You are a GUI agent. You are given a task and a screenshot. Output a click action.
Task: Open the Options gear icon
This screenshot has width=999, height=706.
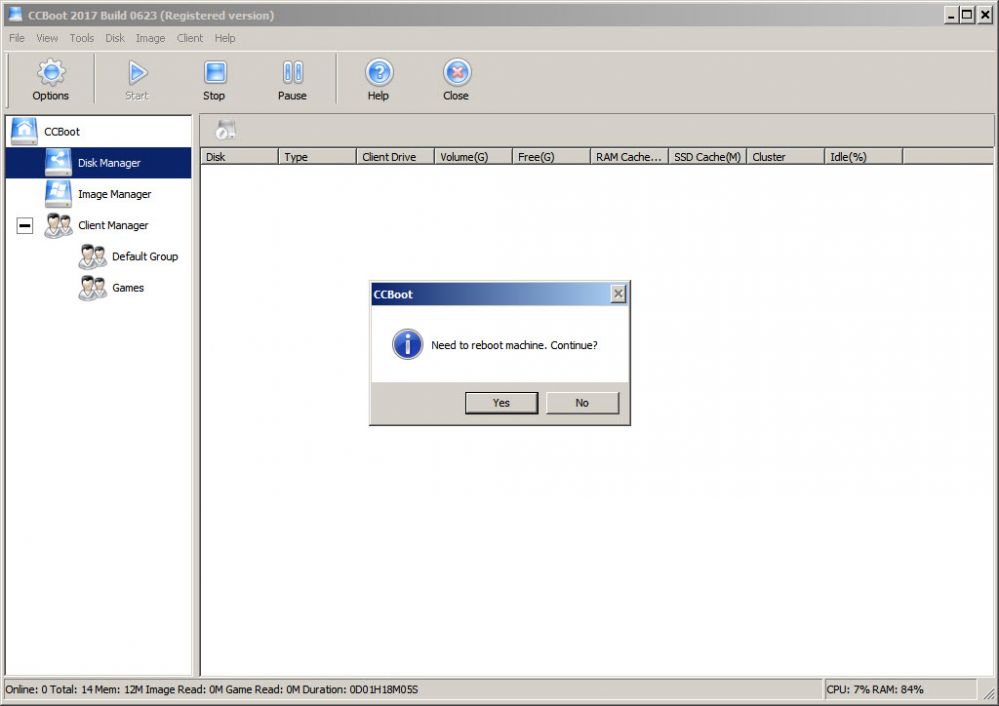(x=51, y=73)
